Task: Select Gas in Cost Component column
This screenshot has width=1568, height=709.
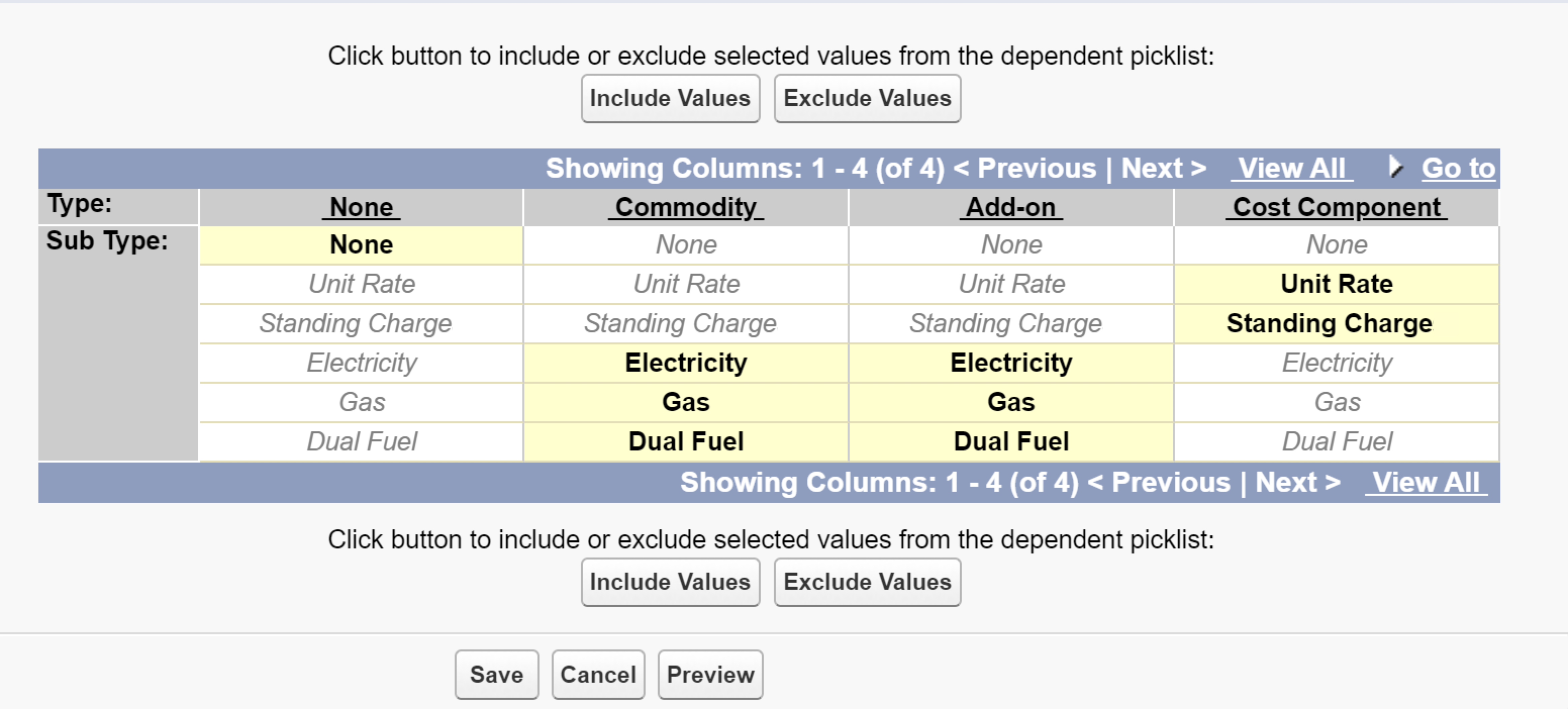Action: coord(1337,402)
